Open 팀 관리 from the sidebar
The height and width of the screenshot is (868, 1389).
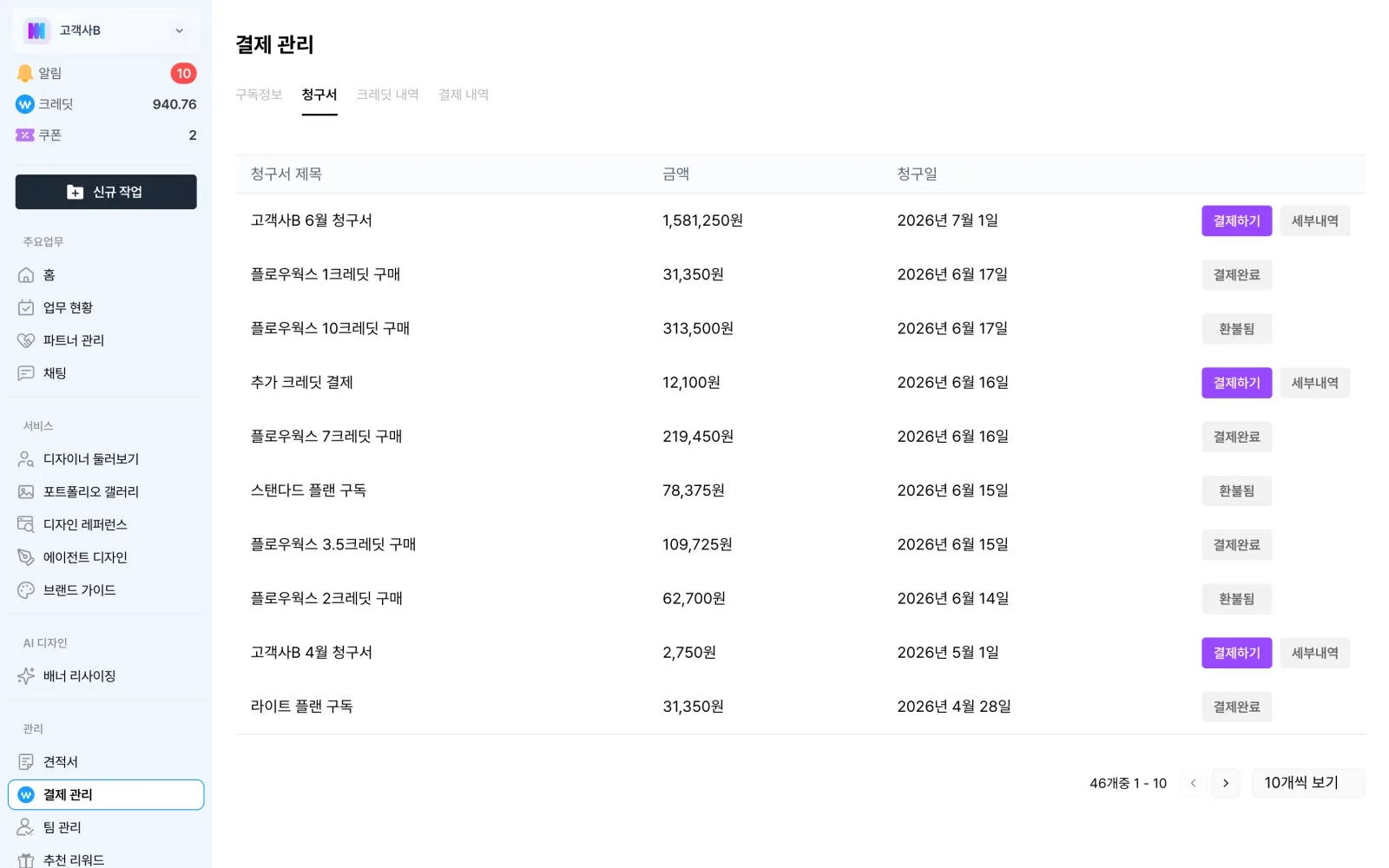point(106,827)
